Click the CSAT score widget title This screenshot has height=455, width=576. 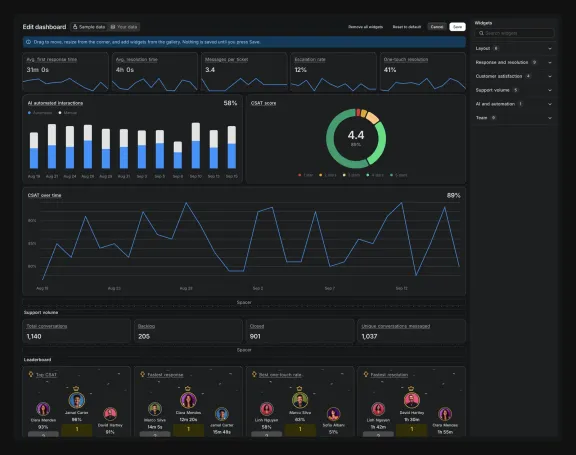263,103
